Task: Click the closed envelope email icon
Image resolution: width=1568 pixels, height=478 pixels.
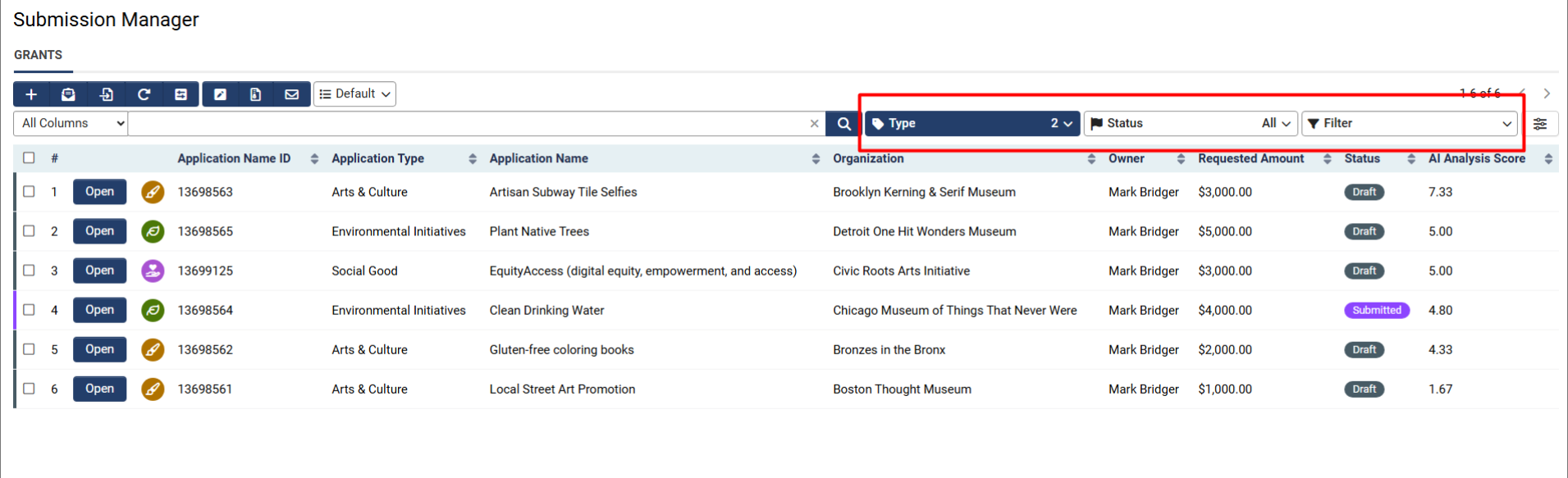Action: pos(291,94)
